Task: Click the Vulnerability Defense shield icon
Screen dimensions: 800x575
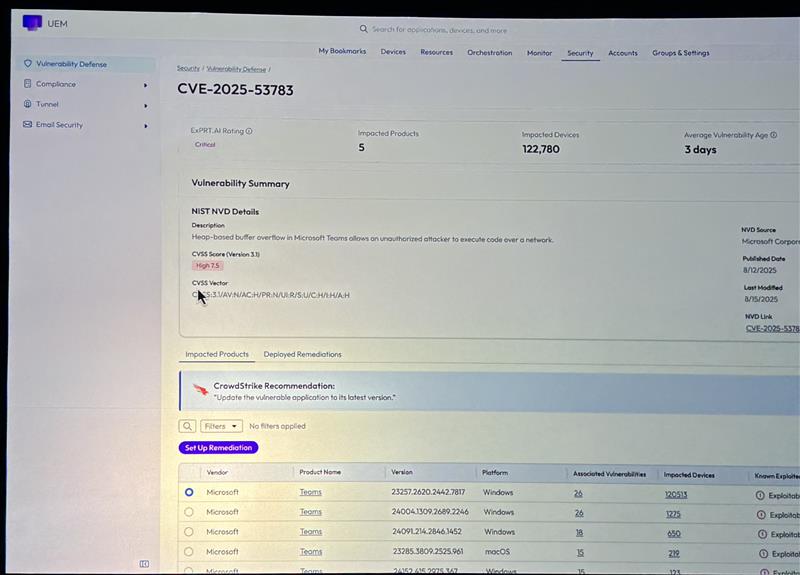Action: [28, 64]
